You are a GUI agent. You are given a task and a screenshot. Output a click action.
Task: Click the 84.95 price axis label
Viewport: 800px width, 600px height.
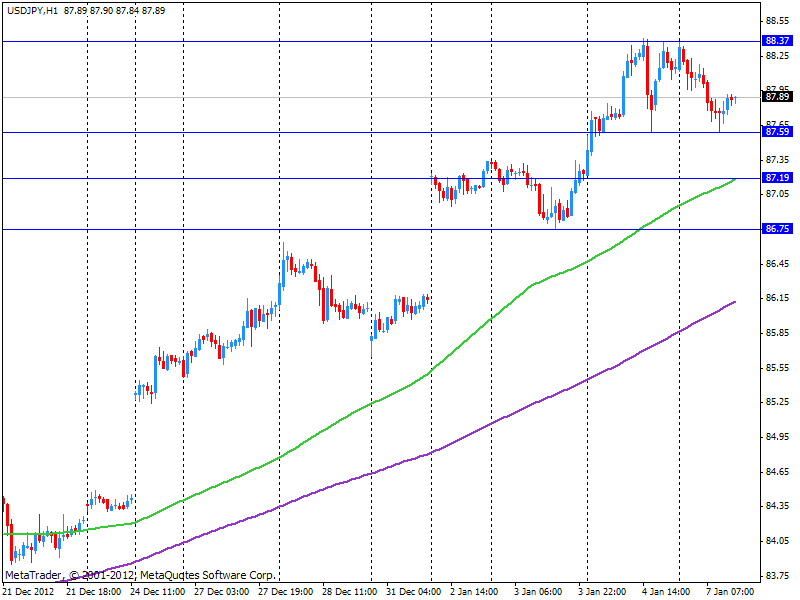pyautogui.click(x=778, y=437)
